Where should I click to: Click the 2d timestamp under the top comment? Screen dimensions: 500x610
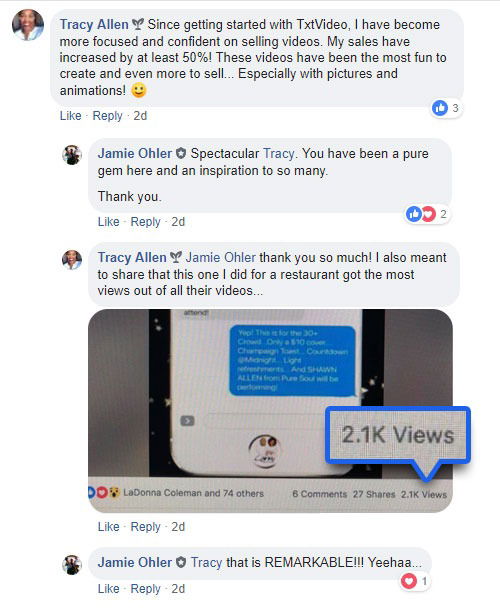coord(140,116)
